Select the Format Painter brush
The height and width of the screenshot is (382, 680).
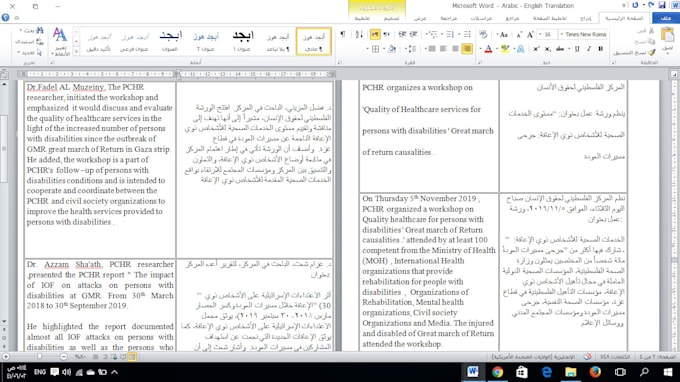651,52
